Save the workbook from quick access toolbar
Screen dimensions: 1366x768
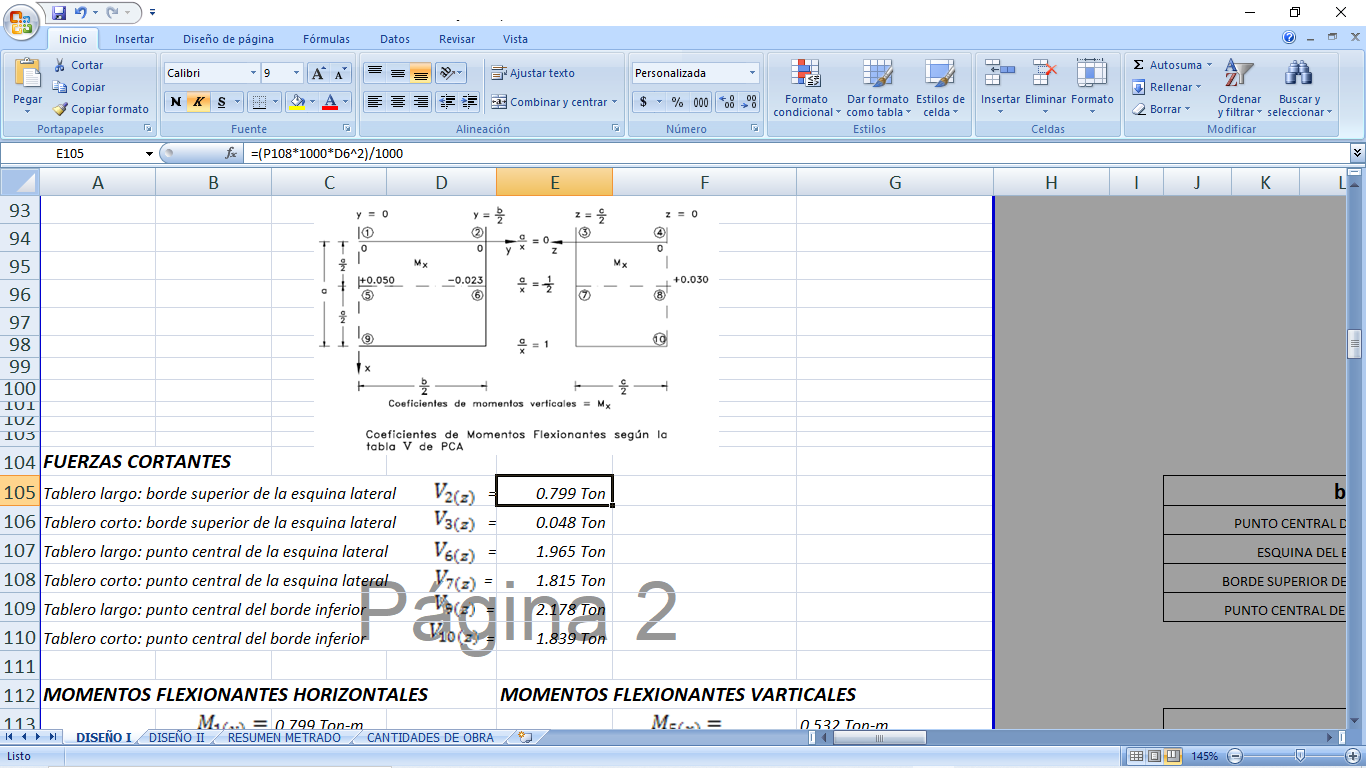click(59, 13)
